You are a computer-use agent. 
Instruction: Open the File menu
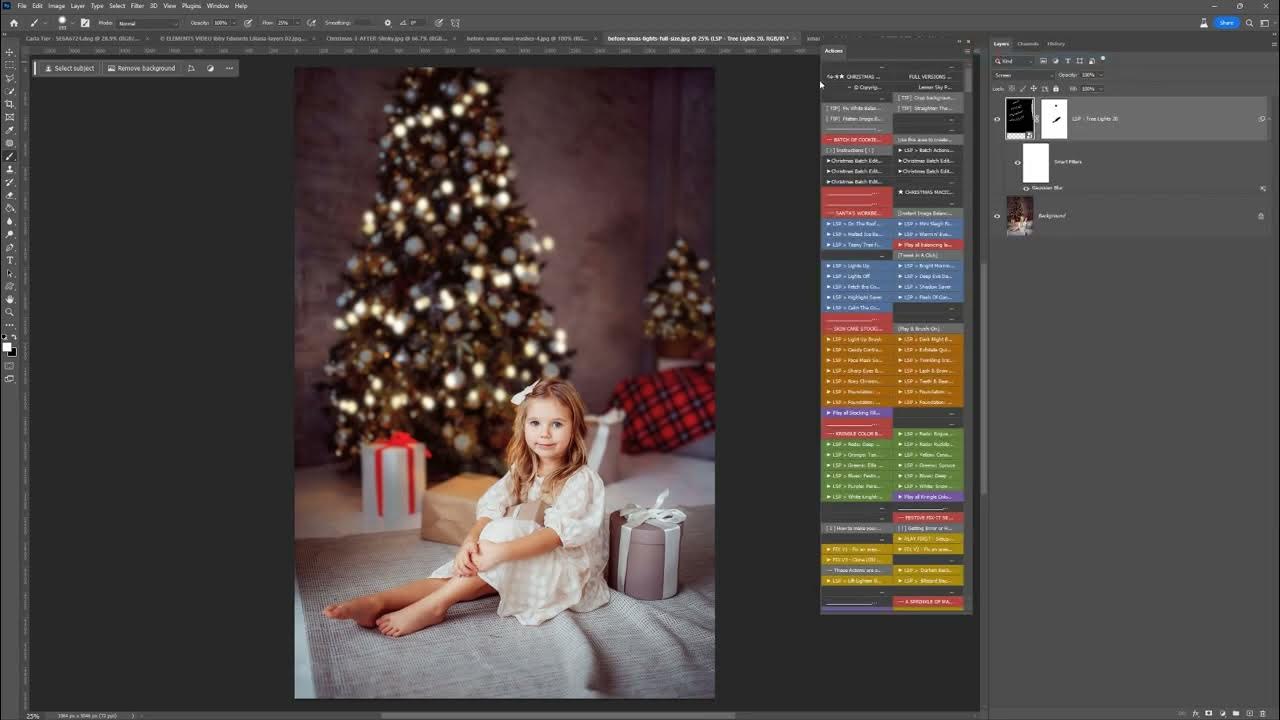(x=21, y=6)
